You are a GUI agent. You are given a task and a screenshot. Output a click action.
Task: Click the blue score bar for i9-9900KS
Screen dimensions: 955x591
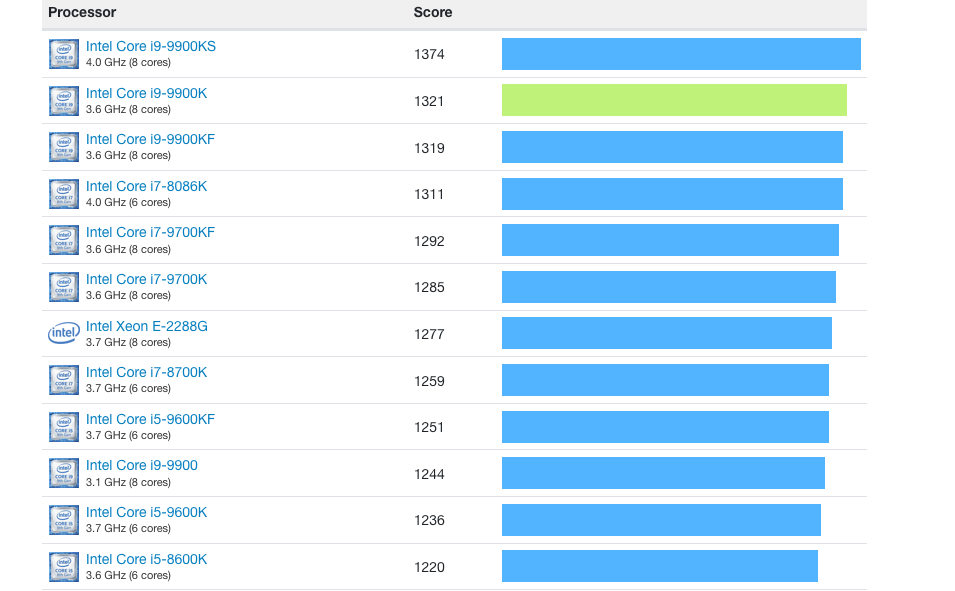[x=681, y=54]
